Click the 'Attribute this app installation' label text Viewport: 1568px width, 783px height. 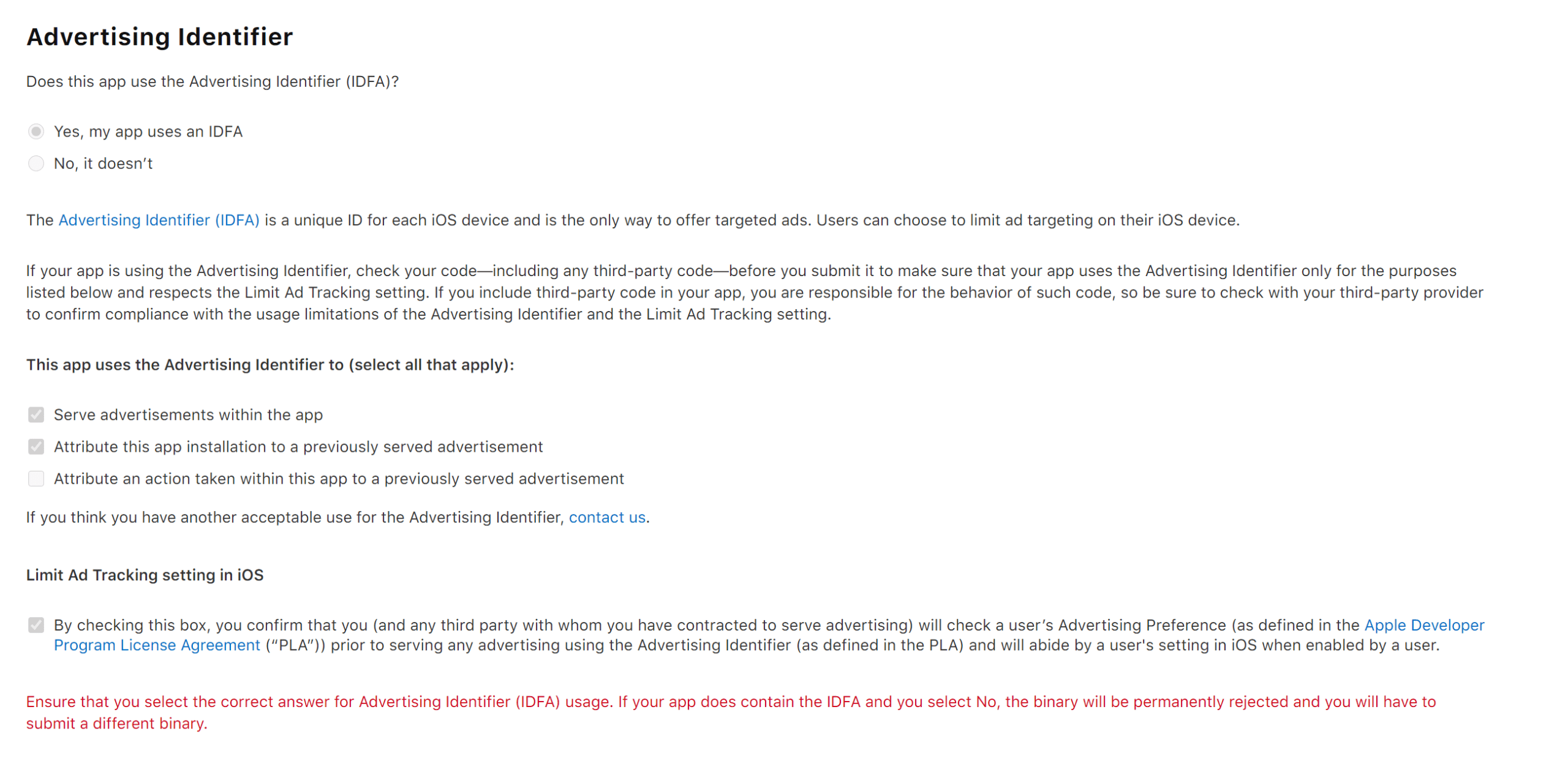[x=298, y=447]
